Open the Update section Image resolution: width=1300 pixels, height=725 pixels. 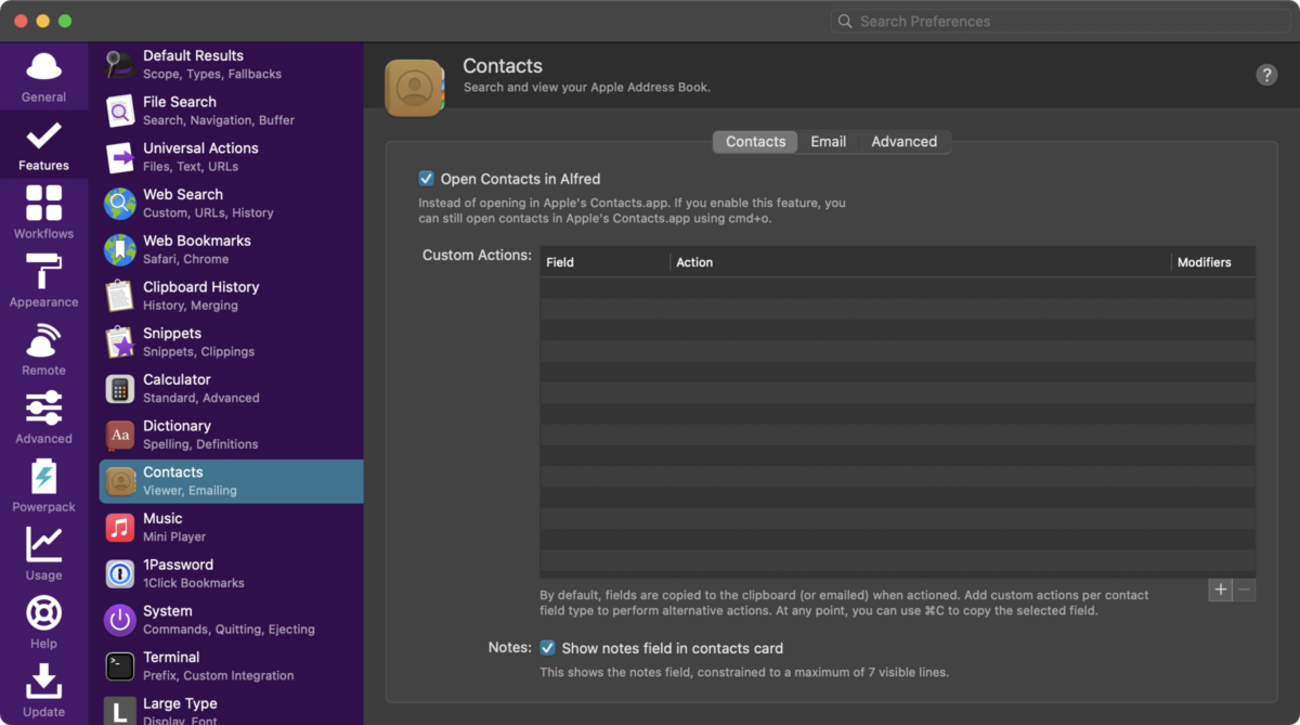[x=43, y=691]
